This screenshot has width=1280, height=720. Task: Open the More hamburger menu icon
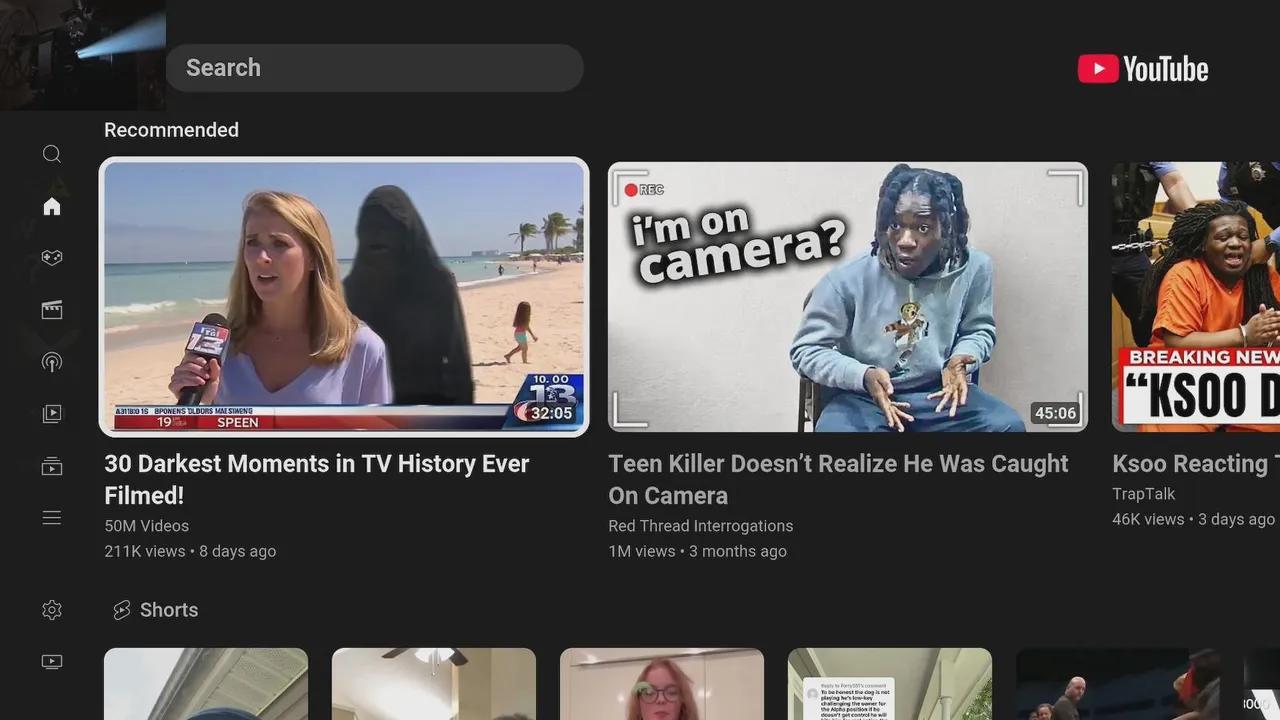[x=52, y=518]
